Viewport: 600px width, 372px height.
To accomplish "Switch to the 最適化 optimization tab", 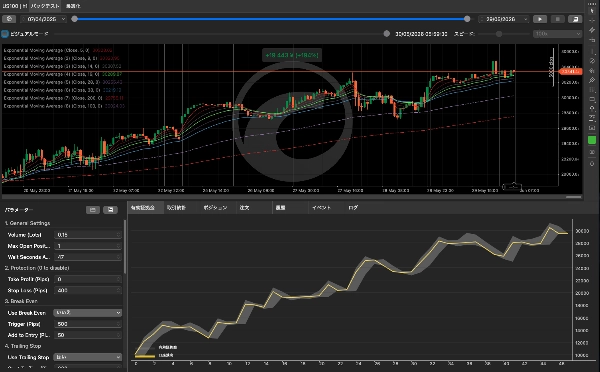I will click(x=73, y=6).
